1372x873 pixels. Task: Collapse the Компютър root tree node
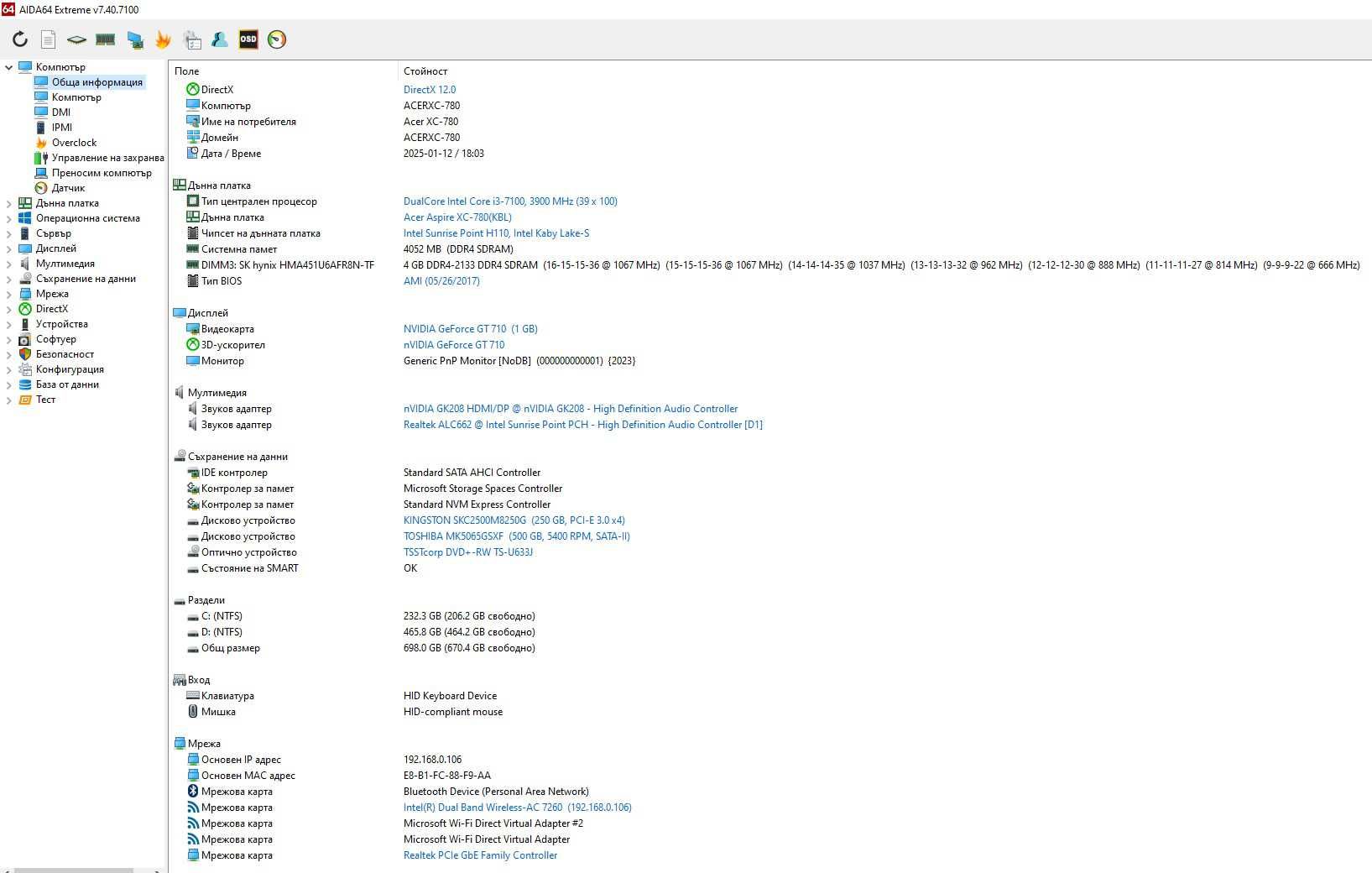click(x=9, y=67)
